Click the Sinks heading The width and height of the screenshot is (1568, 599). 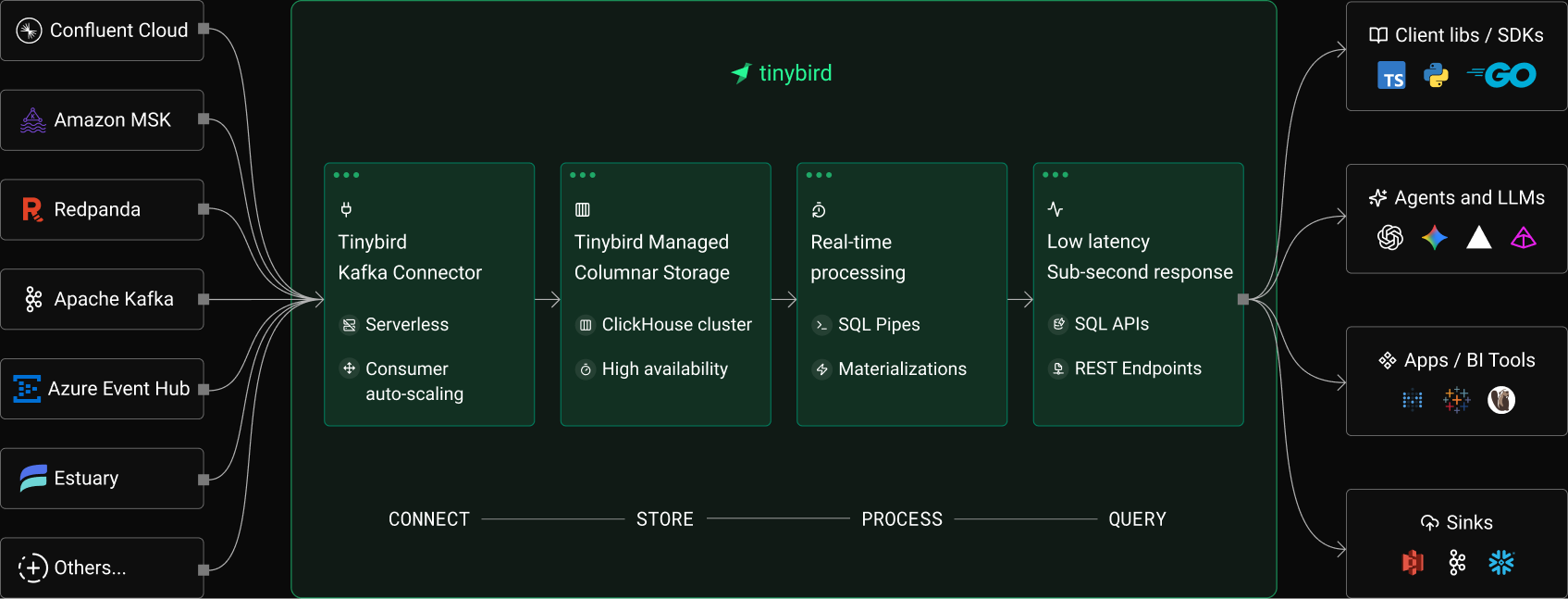tap(1470, 523)
